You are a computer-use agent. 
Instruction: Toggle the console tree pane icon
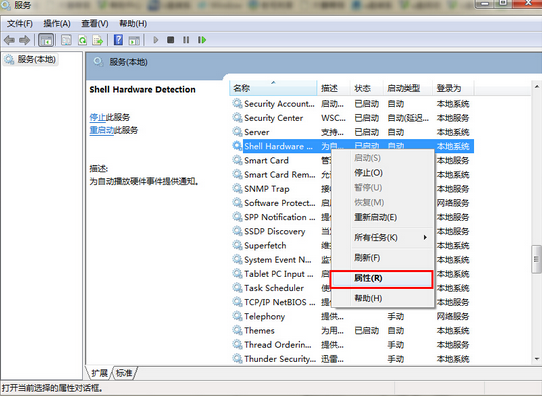pyautogui.click(x=46, y=40)
